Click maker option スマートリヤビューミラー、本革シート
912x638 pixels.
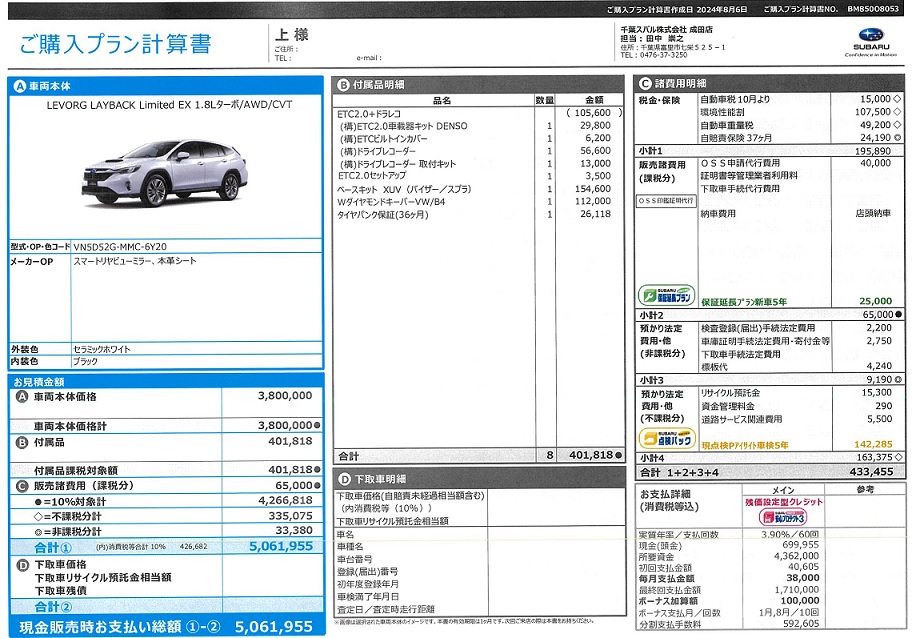tap(135, 261)
